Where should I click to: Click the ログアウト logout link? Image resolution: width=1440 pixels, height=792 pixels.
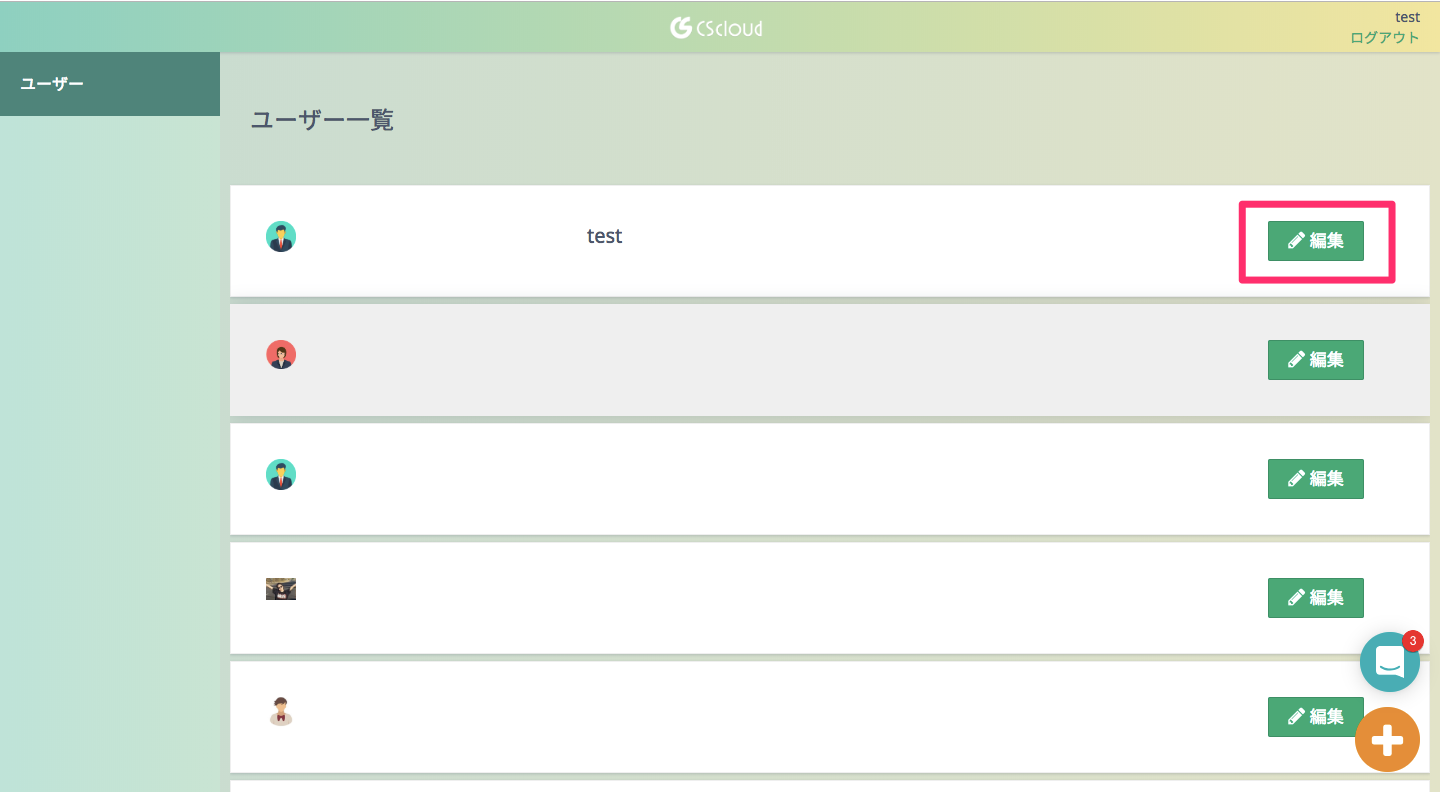[1384, 38]
